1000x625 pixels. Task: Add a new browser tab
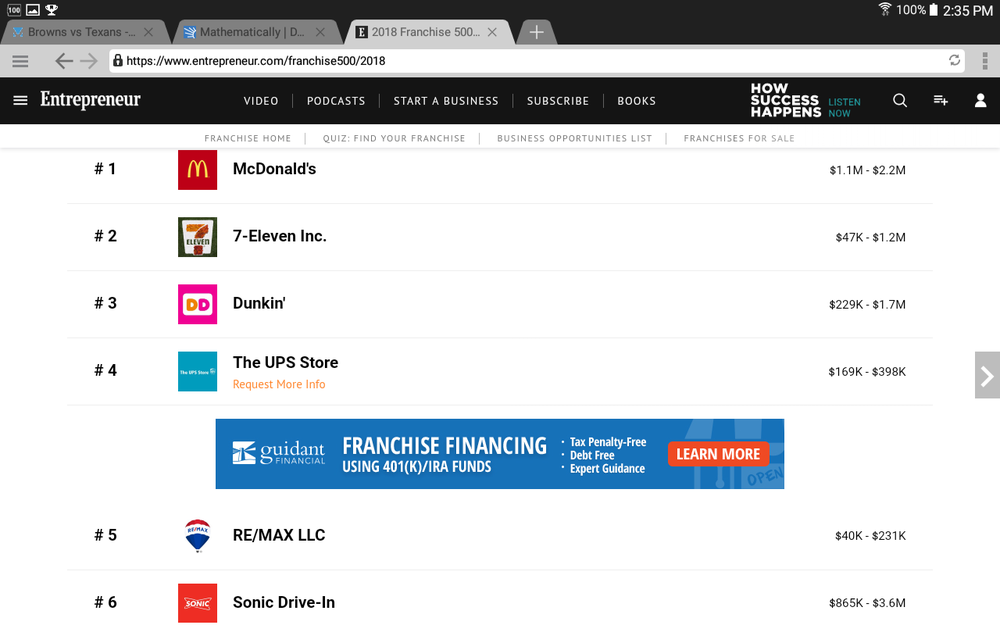click(x=536, y=32)
